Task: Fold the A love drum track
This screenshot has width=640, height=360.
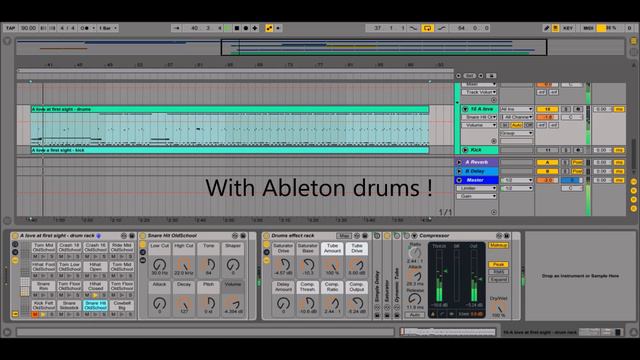Action: coord(465,109)
